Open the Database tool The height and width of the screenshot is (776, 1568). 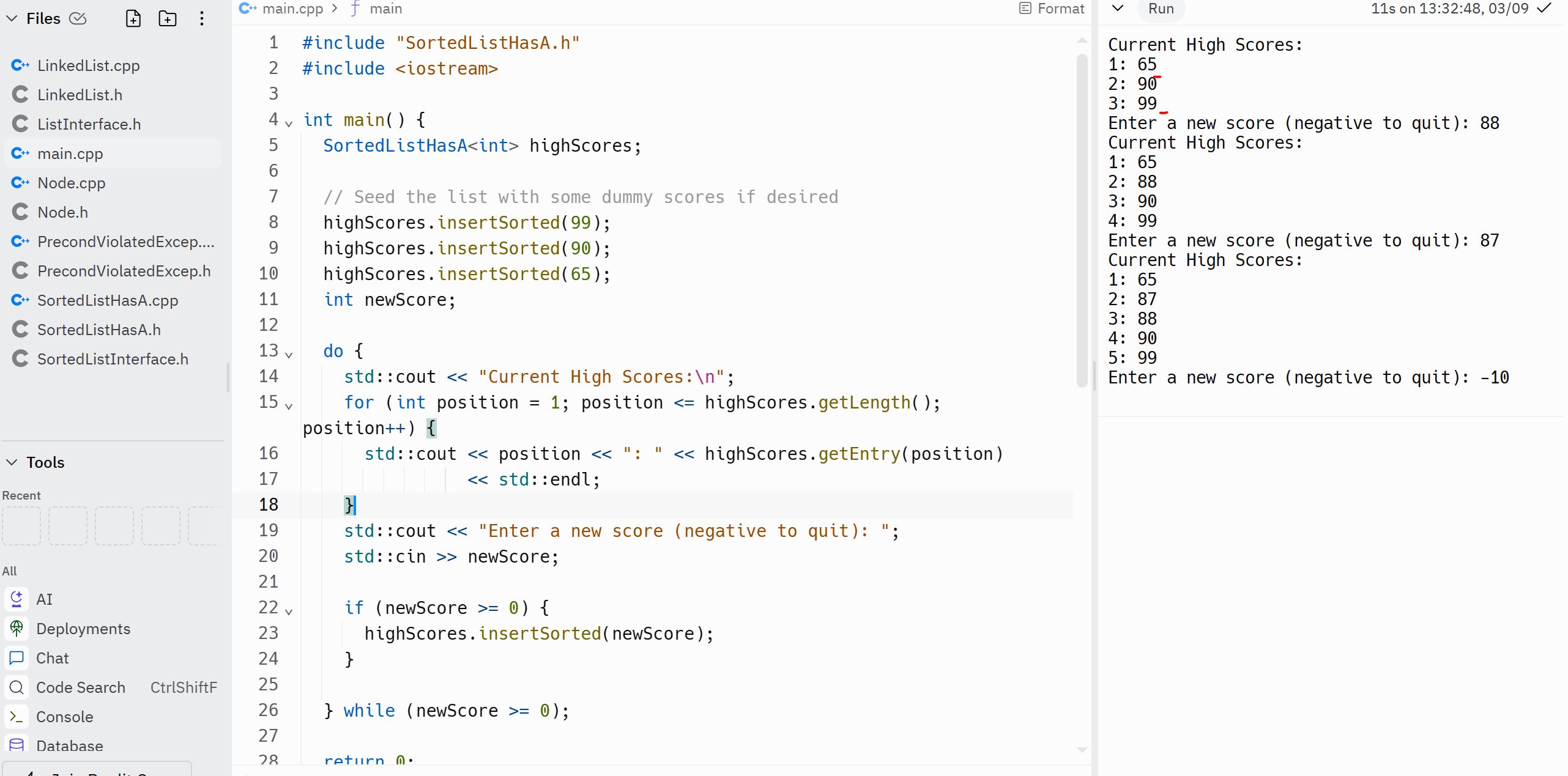click(x=70, y=745)
